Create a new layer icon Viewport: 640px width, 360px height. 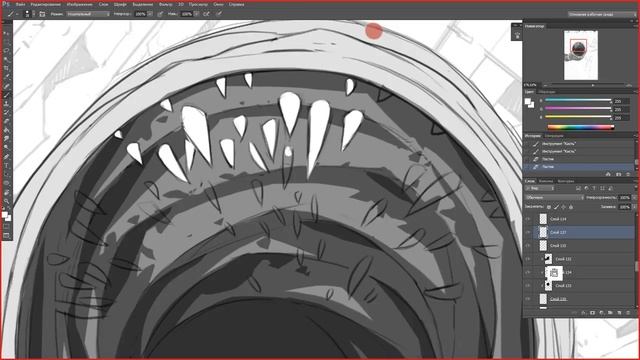(x=619, y=313)
